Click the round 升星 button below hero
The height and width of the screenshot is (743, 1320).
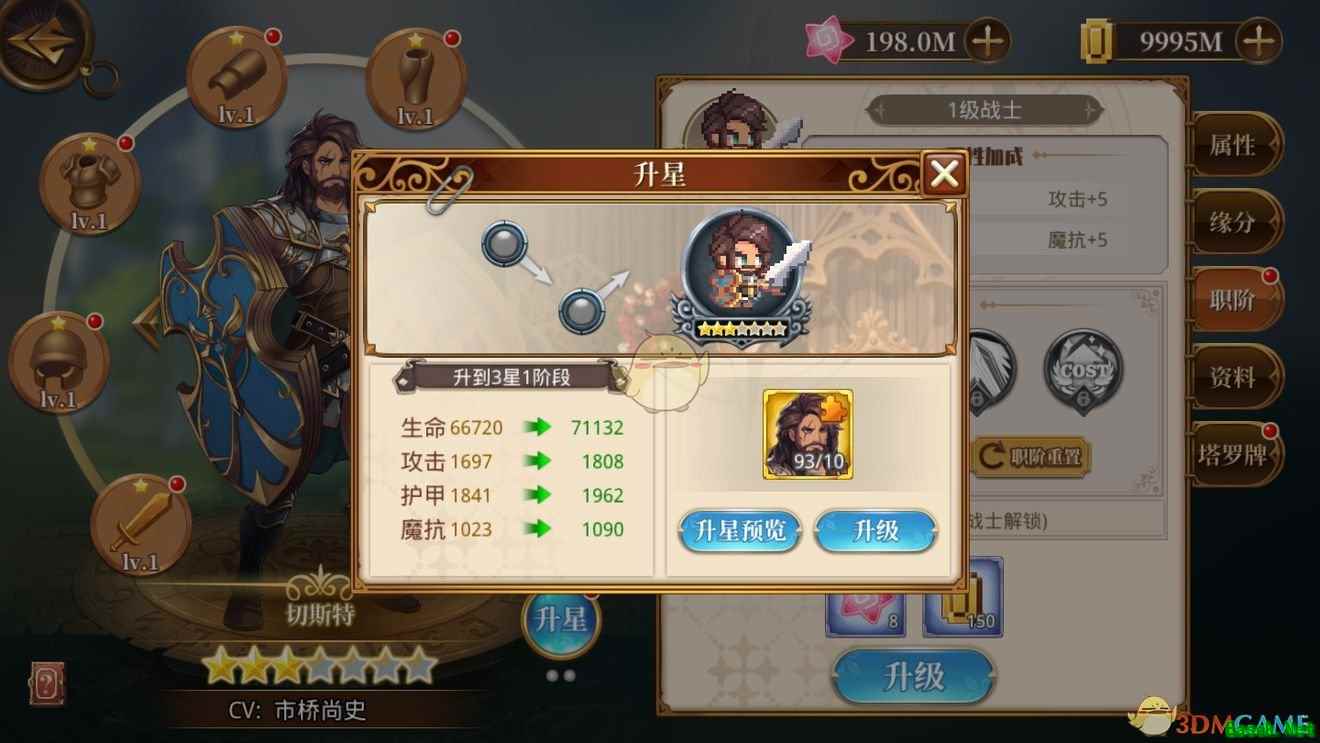coord(561,618)
